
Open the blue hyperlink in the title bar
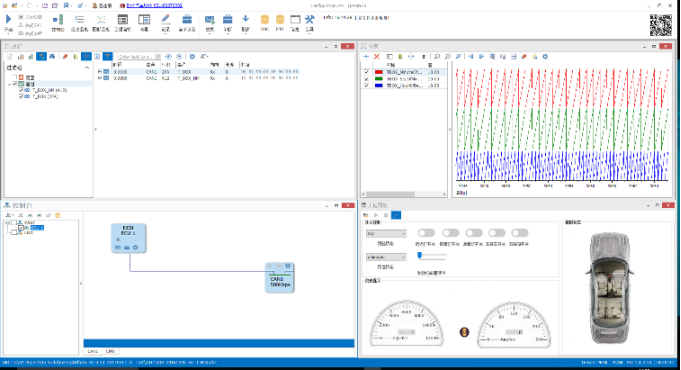154,6
